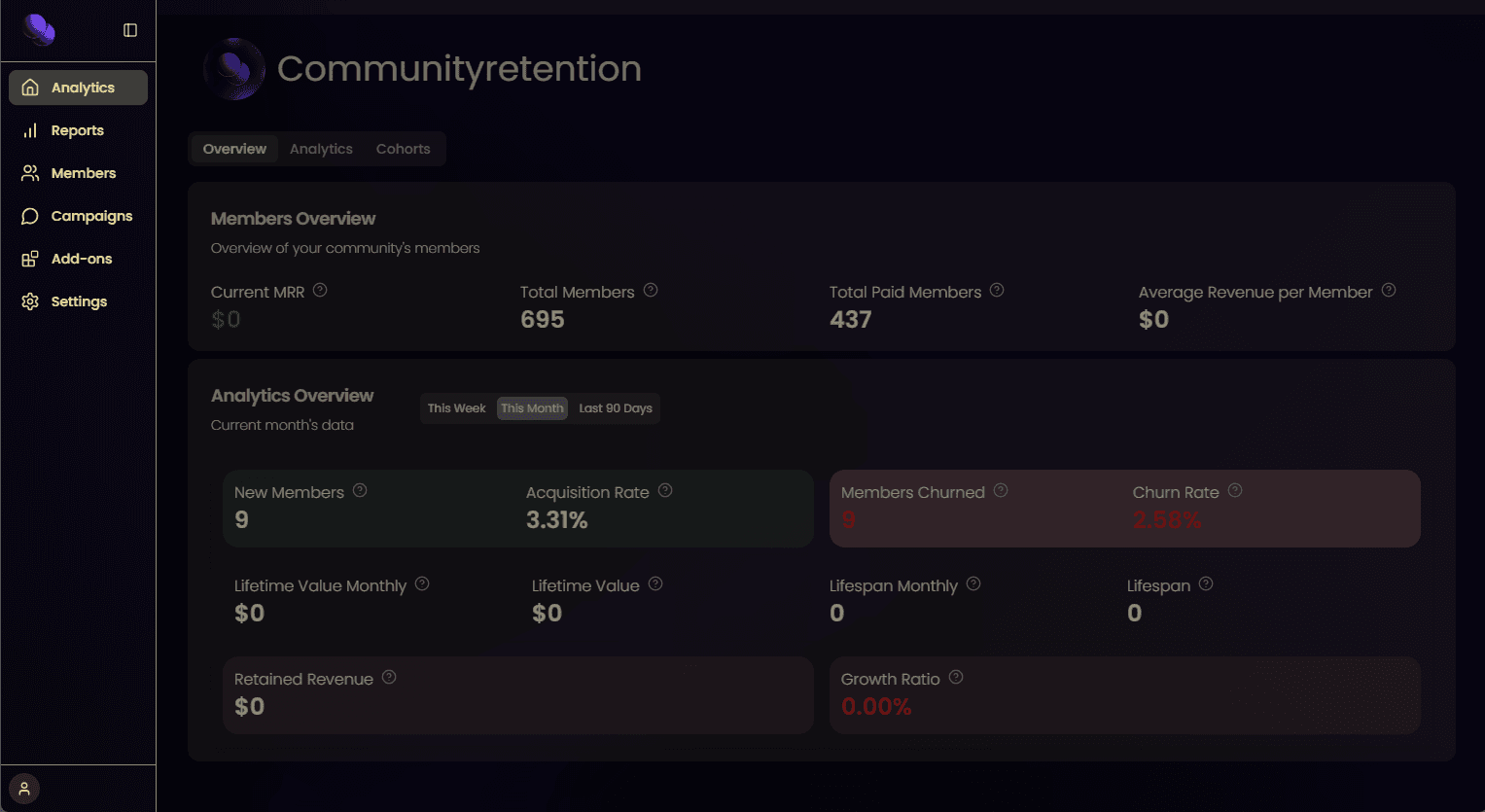
Task: Open Analytics in the sidebar
Action: point(78,88)
